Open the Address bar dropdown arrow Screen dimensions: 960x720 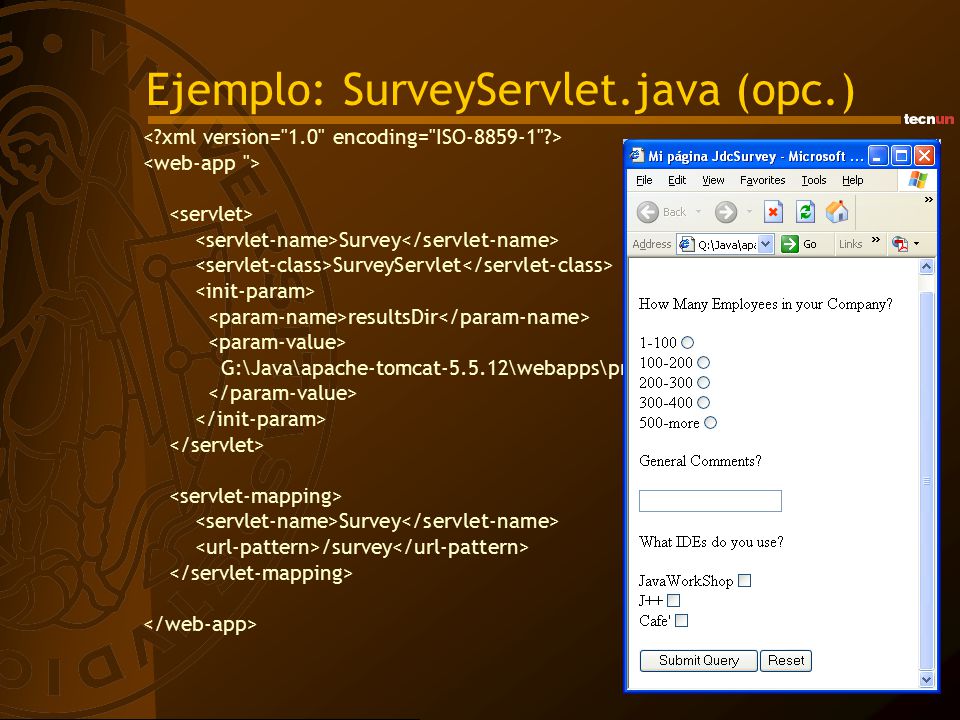point(766,244)
